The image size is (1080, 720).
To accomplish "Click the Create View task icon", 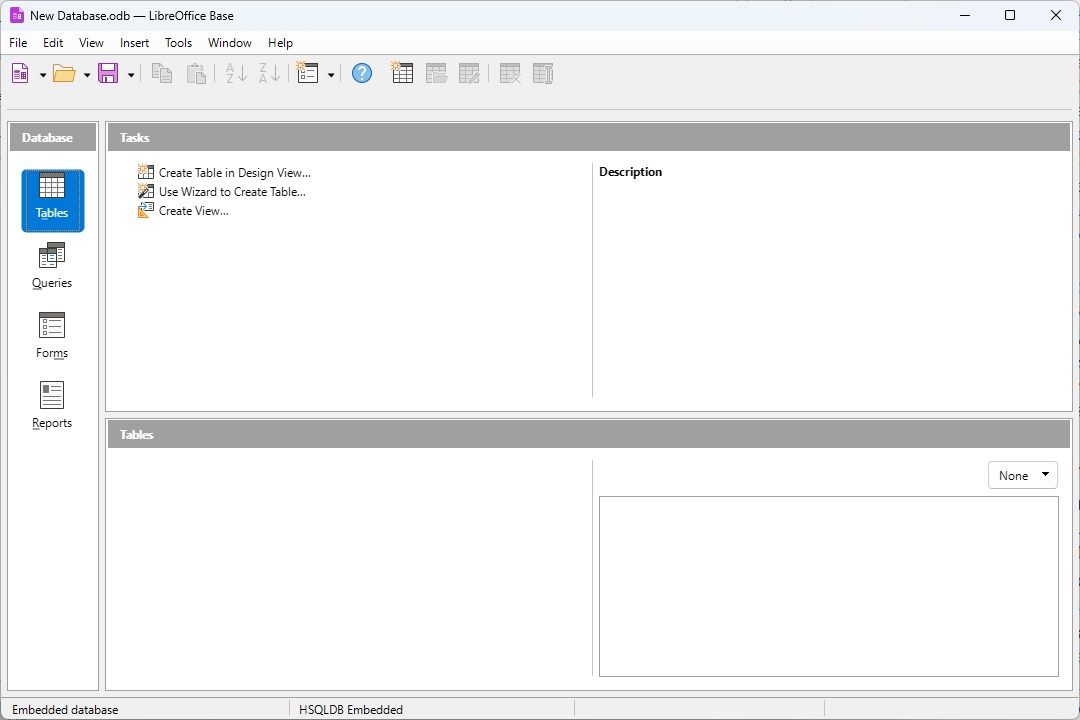I will pyautogui.click(x=145, y=211).
